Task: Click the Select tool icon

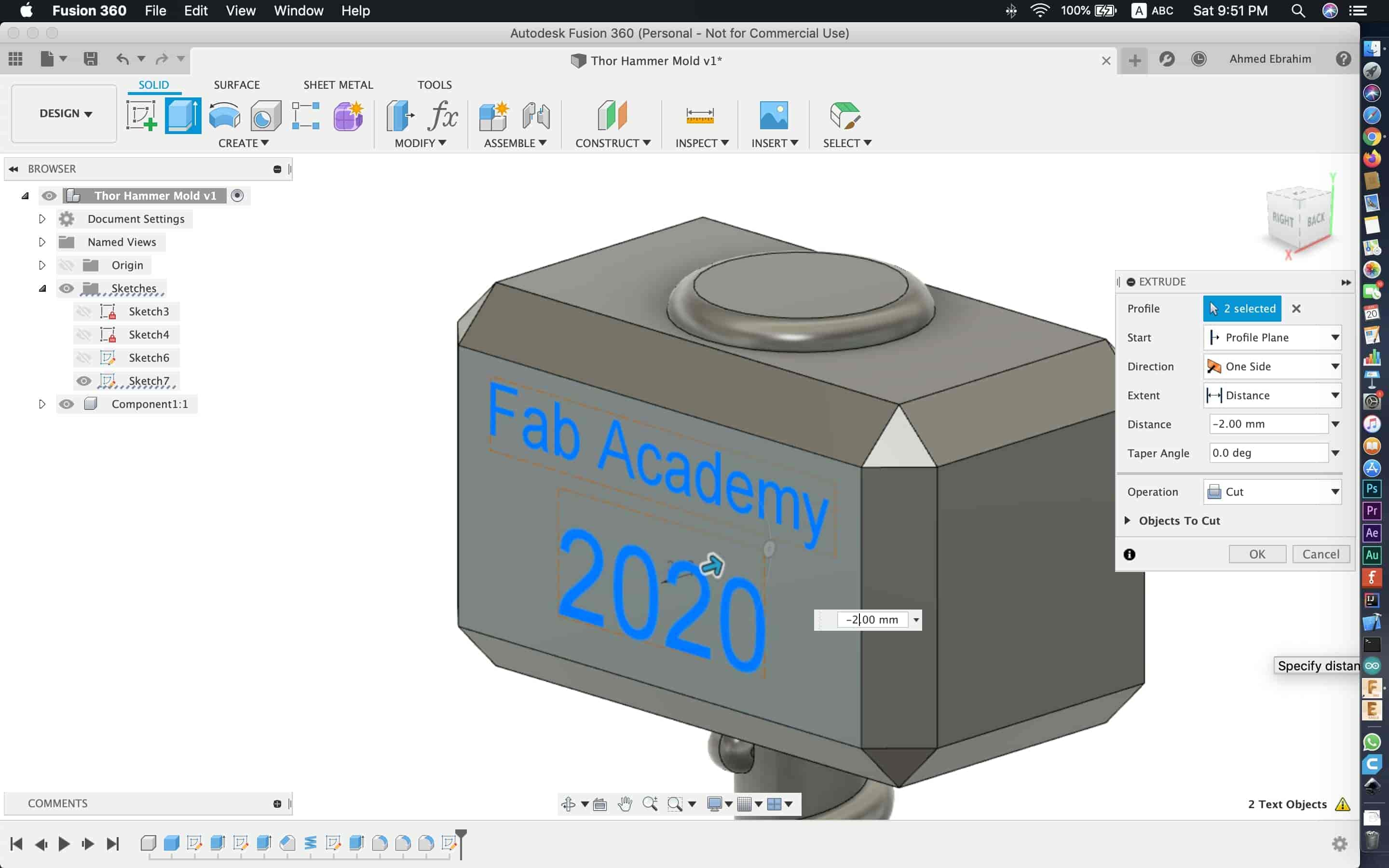Action: click(845, 115)
